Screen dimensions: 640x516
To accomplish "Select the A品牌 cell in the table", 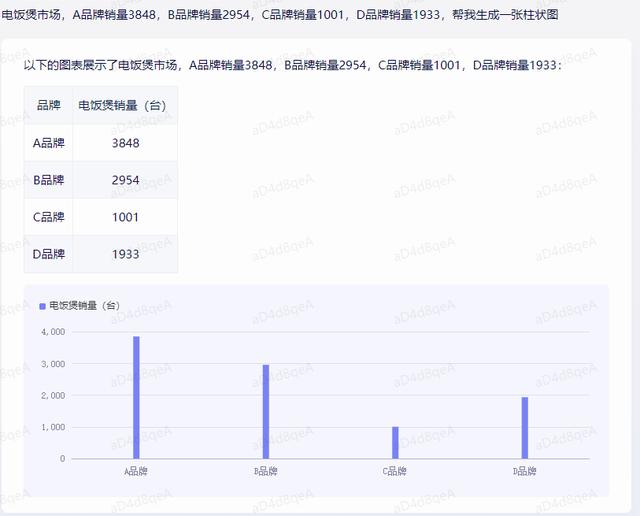I will pyautogui.click(x=49, y=143).
